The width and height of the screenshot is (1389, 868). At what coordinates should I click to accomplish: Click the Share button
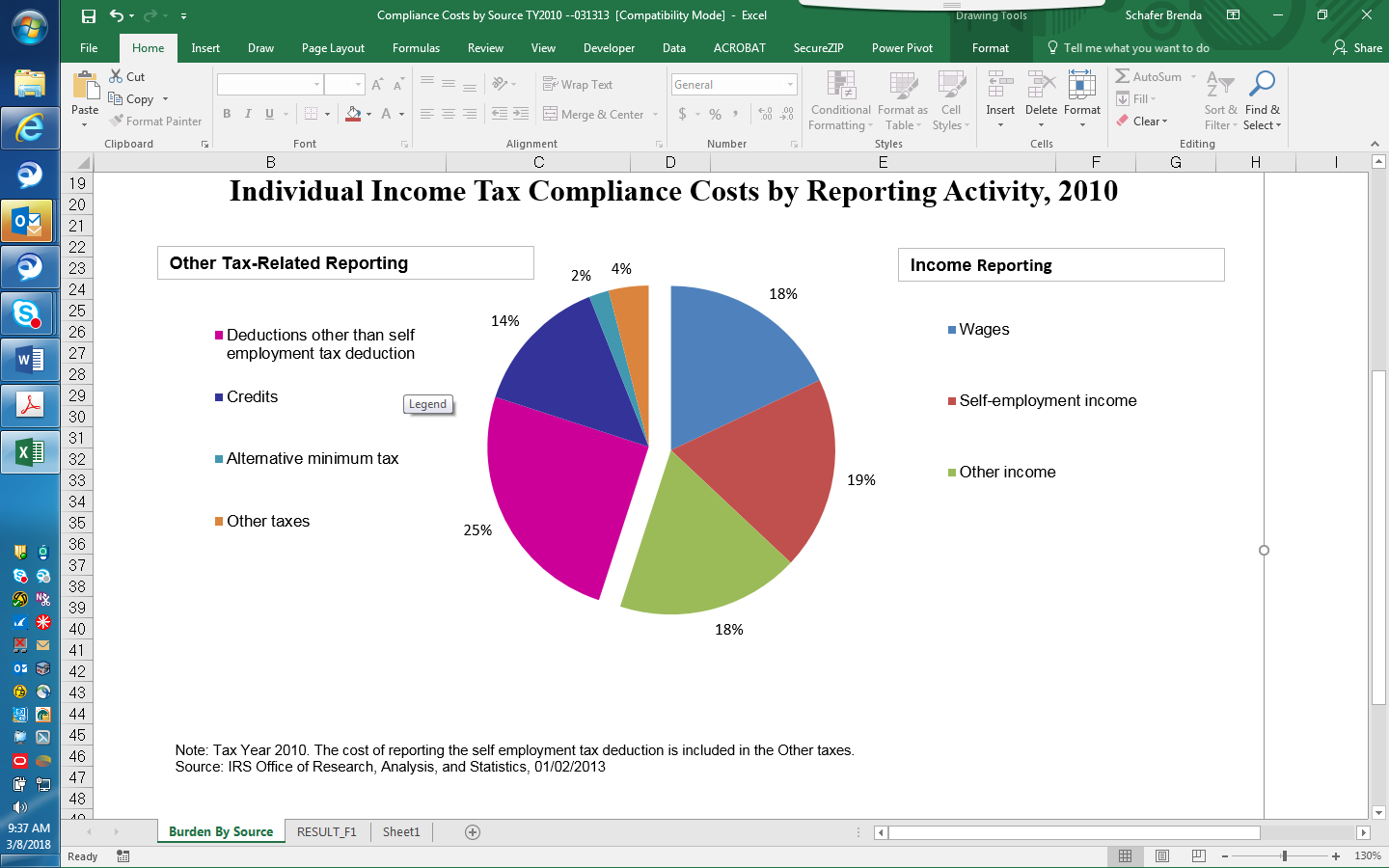(1357, 48)
